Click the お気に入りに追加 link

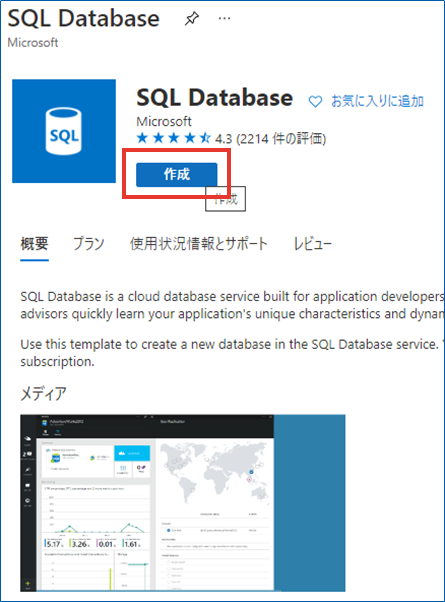pyautogui.click(x=377, y=101)
